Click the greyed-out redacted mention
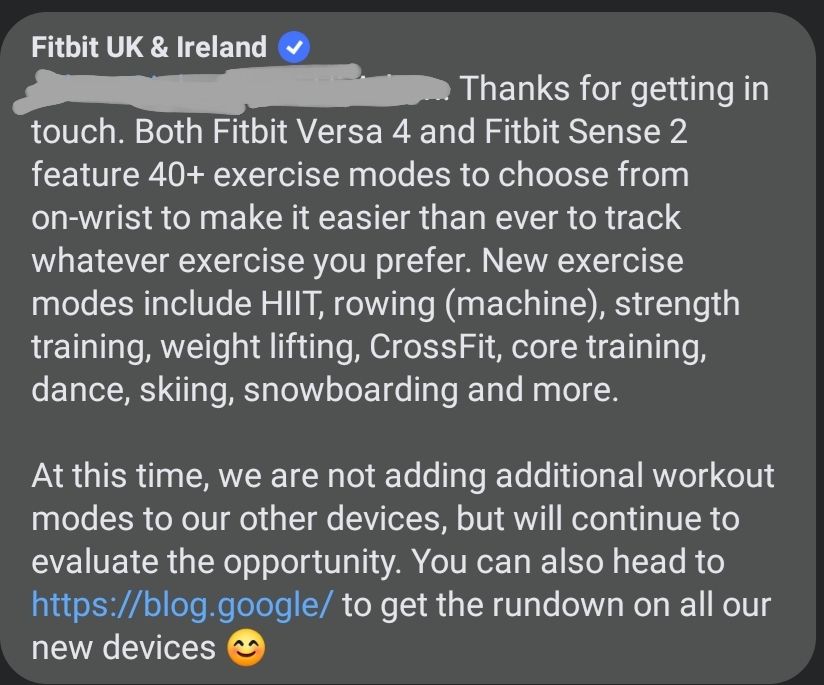Screen dimensions: 824x685 pyautogui.click(x=240, y=88)
